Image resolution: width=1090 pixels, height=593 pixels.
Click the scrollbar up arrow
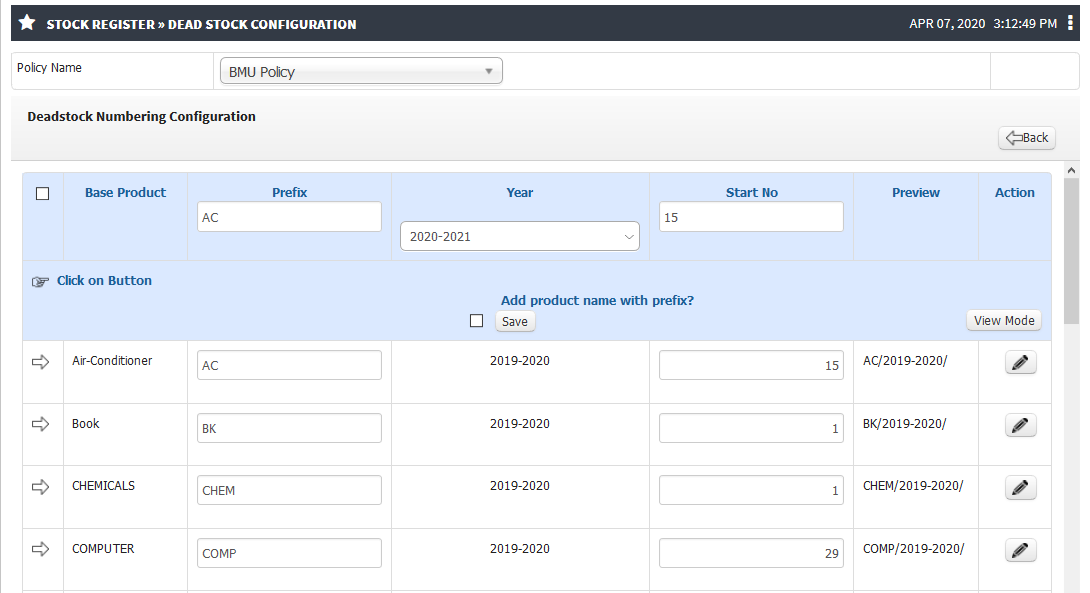click(1071, 170)
